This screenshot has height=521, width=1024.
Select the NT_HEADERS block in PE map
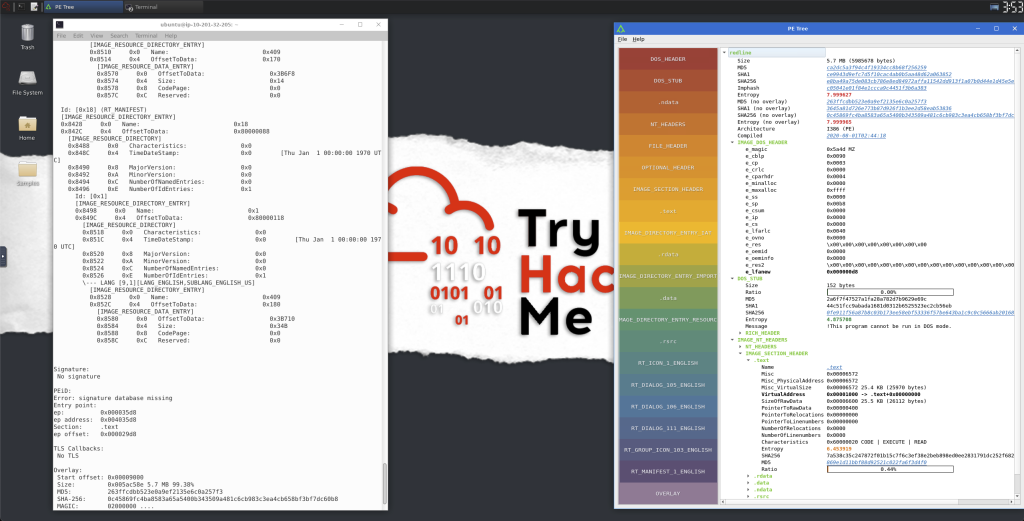[668, 124]
